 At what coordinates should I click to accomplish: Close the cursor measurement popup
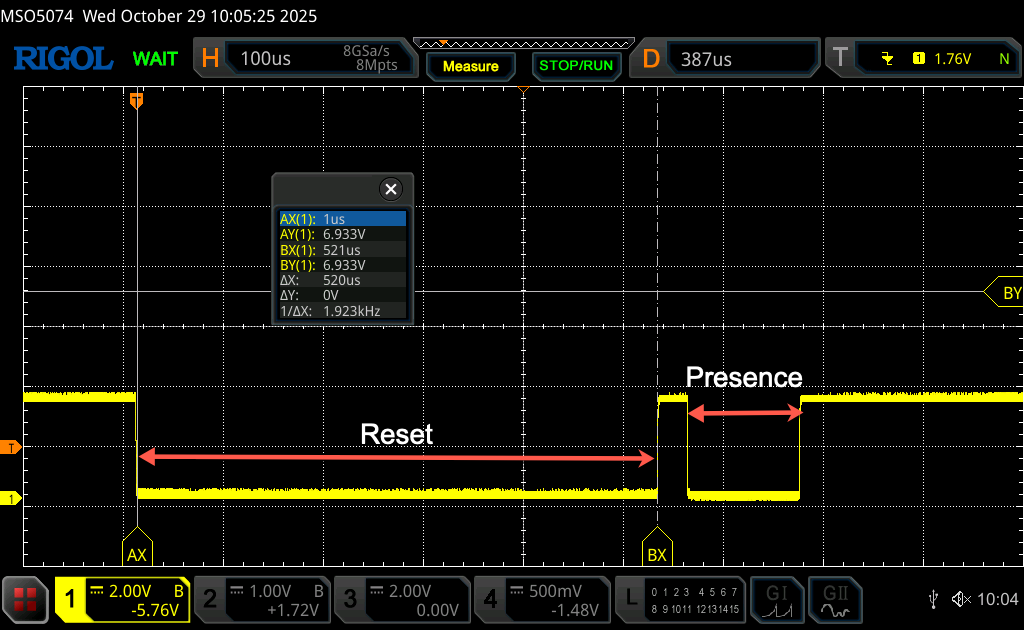coord(391,189)
